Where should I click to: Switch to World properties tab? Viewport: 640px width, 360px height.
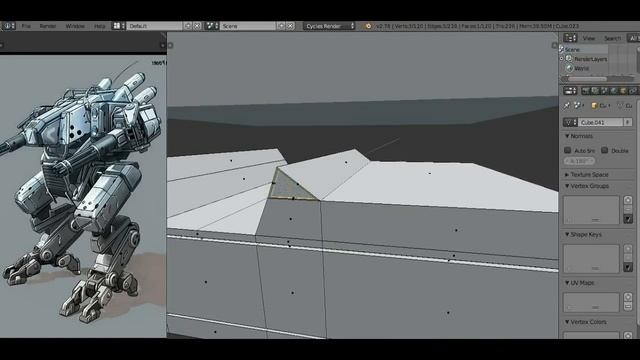pyautogui.click(x=614, y=91)
